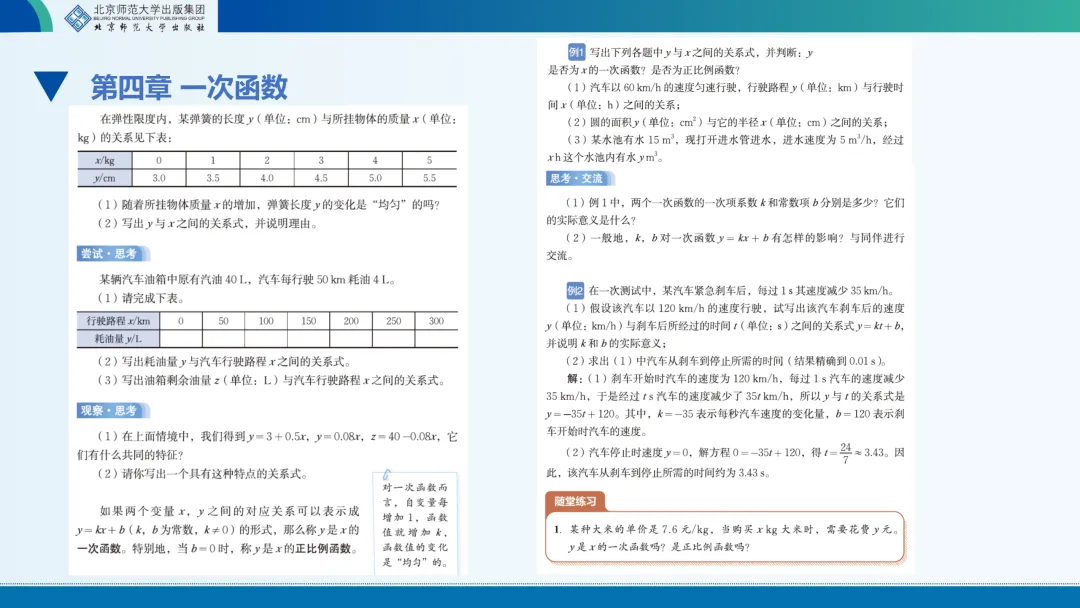1080x608 pixels.
Task: Click the line about 弹簧长度 y 的变化是"均匀"
Action: (x=269, y=205)
